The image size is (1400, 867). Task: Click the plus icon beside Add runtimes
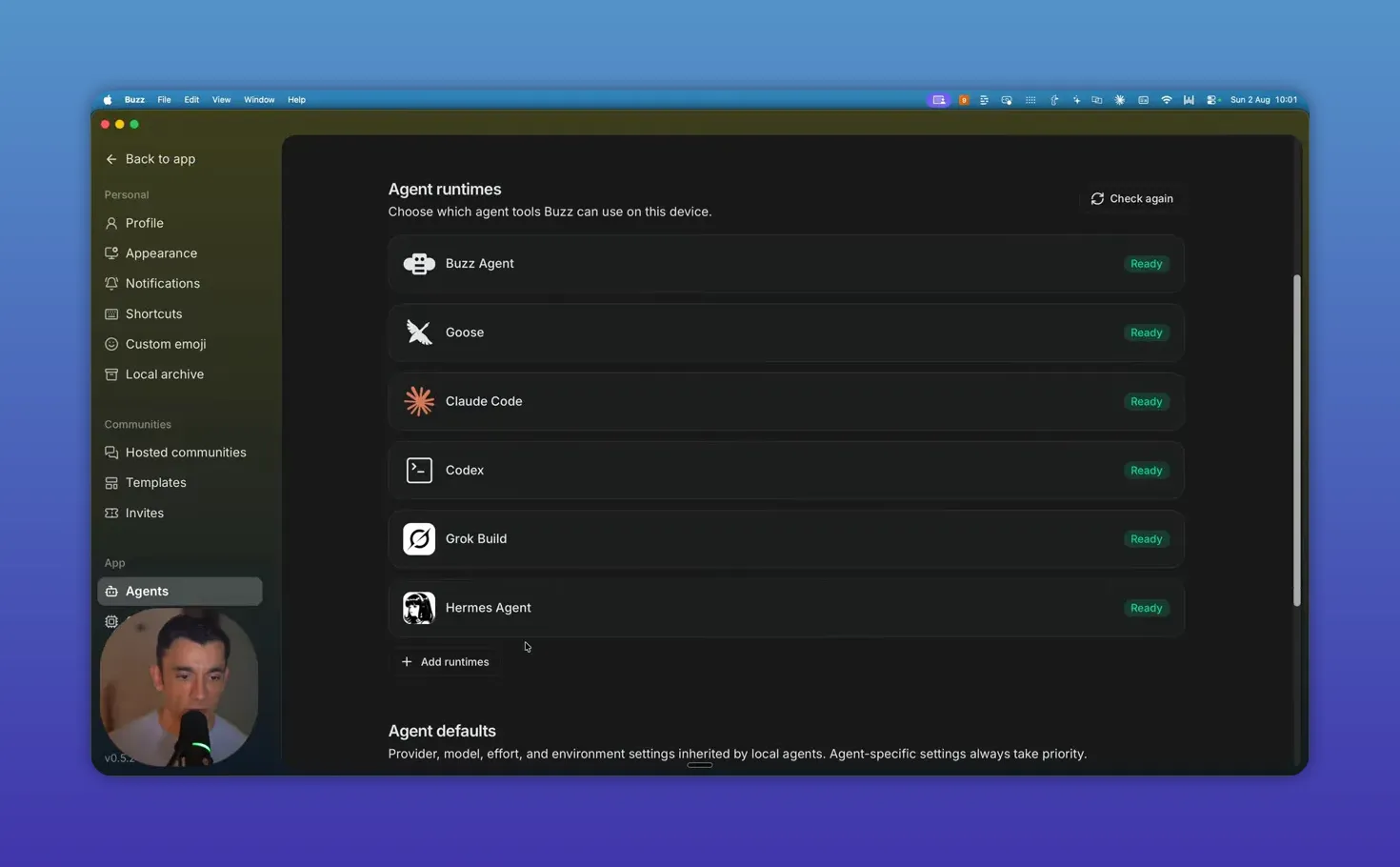pos(407,662)
